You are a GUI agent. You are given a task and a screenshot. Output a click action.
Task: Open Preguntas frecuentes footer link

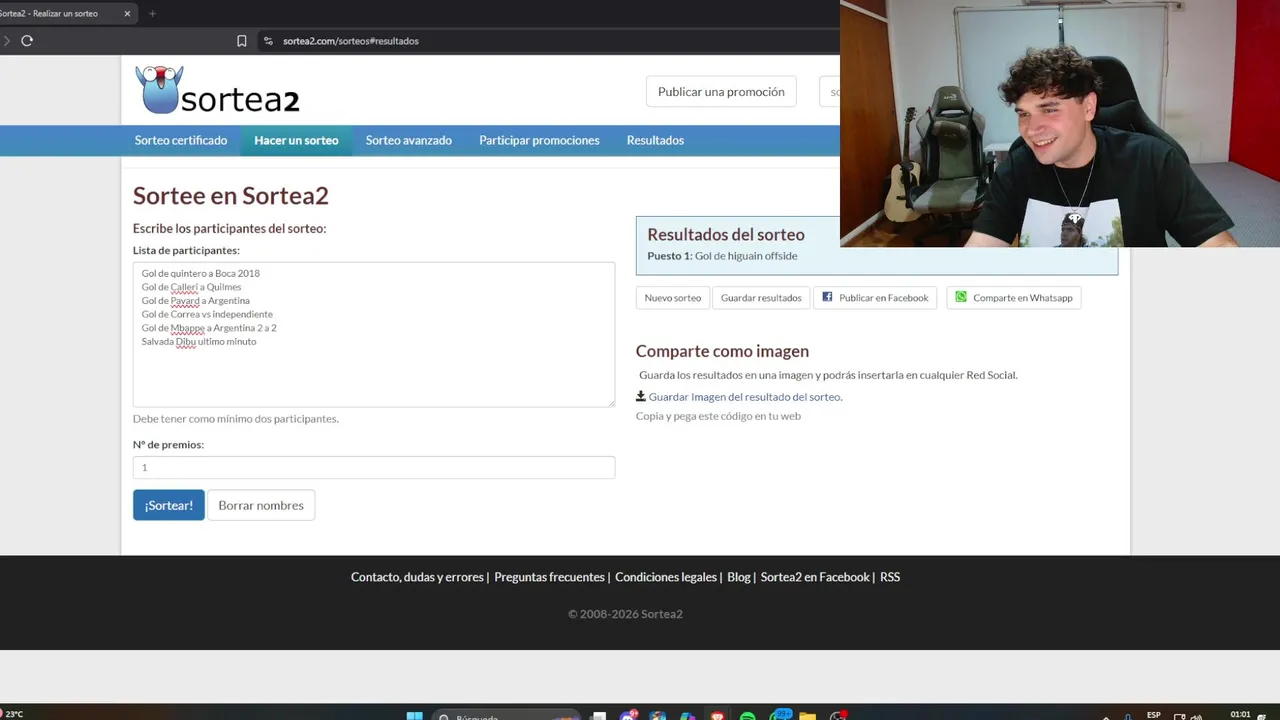click(x=549, y=577)
